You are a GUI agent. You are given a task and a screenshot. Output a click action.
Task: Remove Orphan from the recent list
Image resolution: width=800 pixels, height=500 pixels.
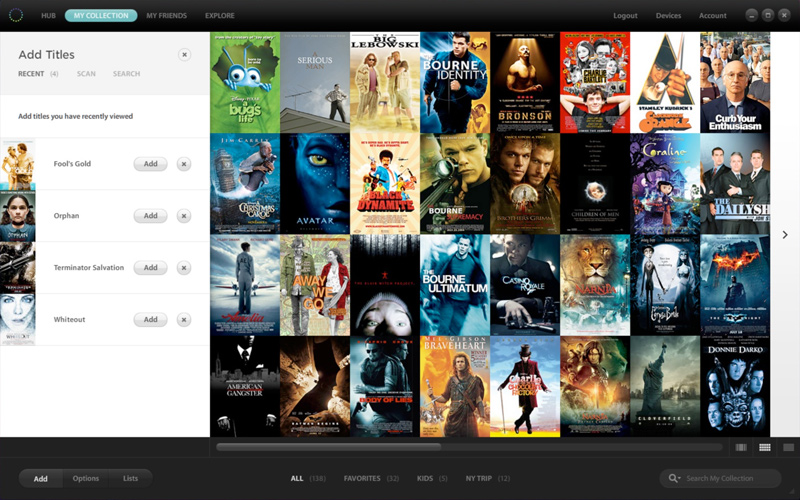pos(184,216)
